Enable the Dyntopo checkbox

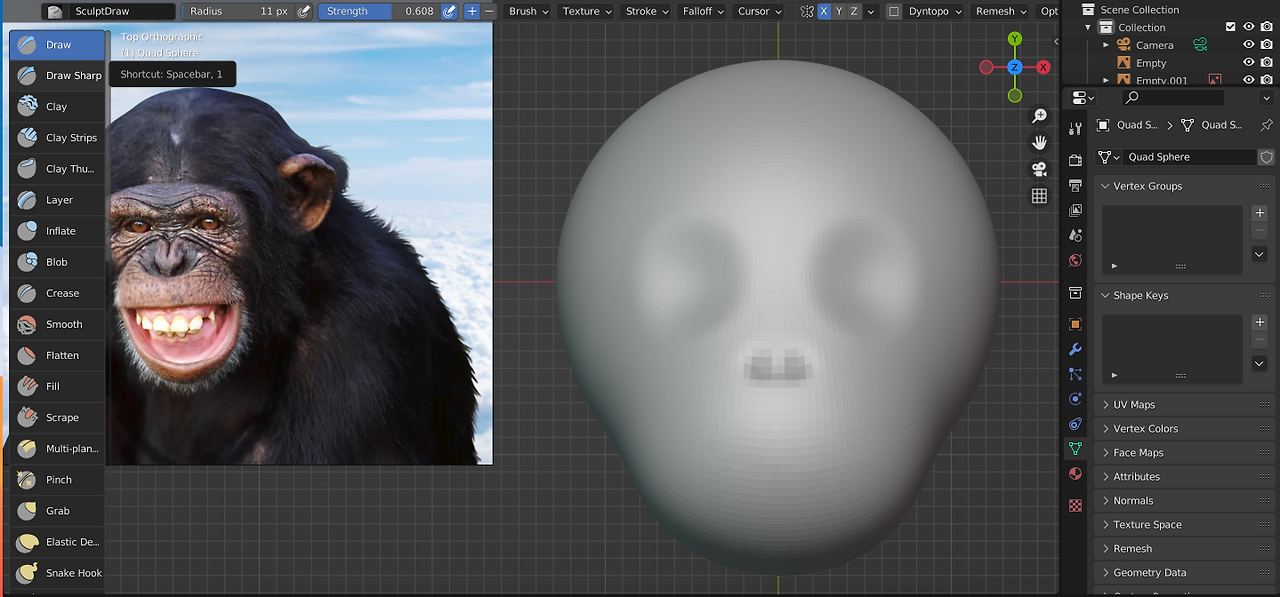pyautogui.click(x=894, y=11)
